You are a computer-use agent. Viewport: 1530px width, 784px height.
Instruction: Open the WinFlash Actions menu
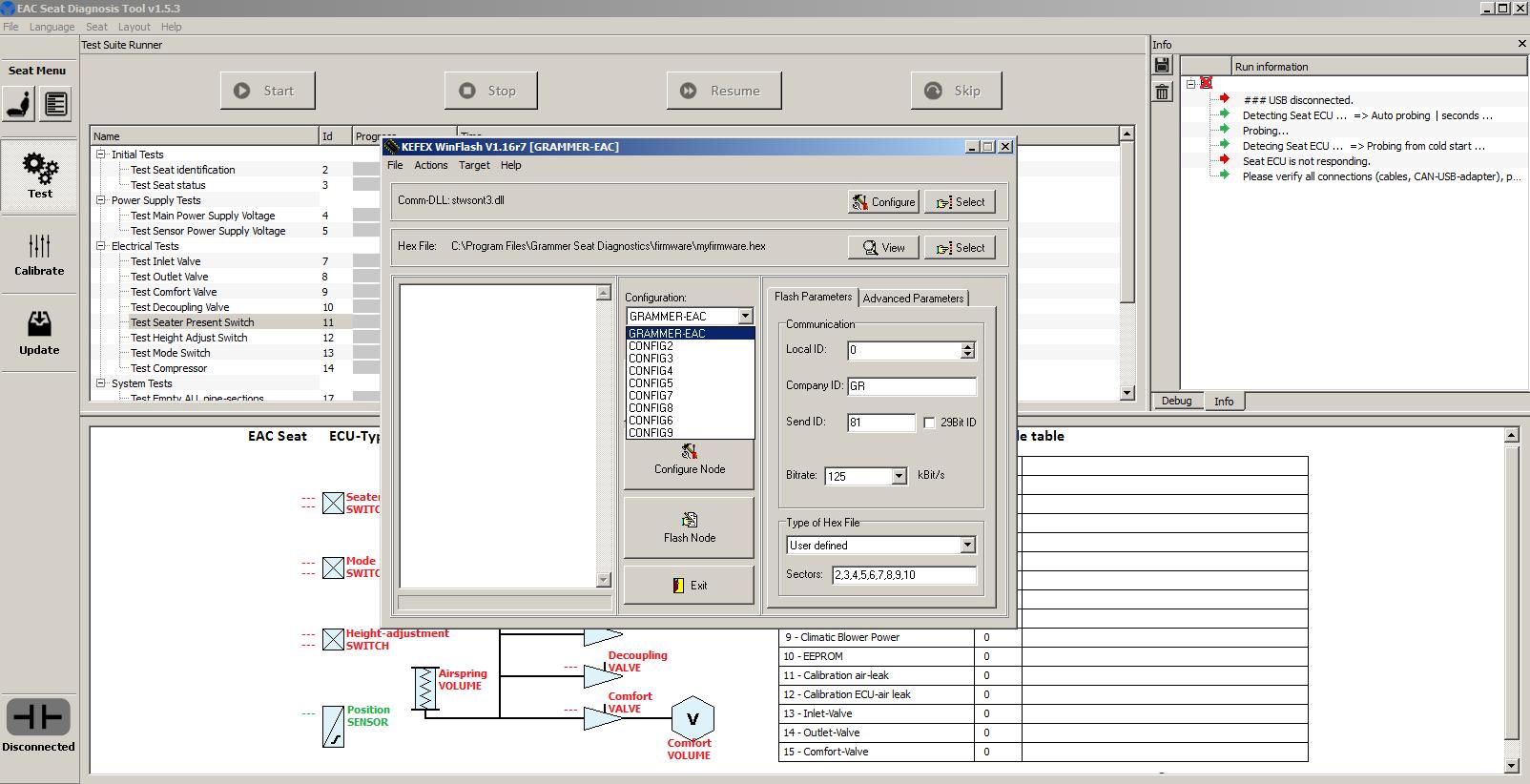(x=430, y=165)
